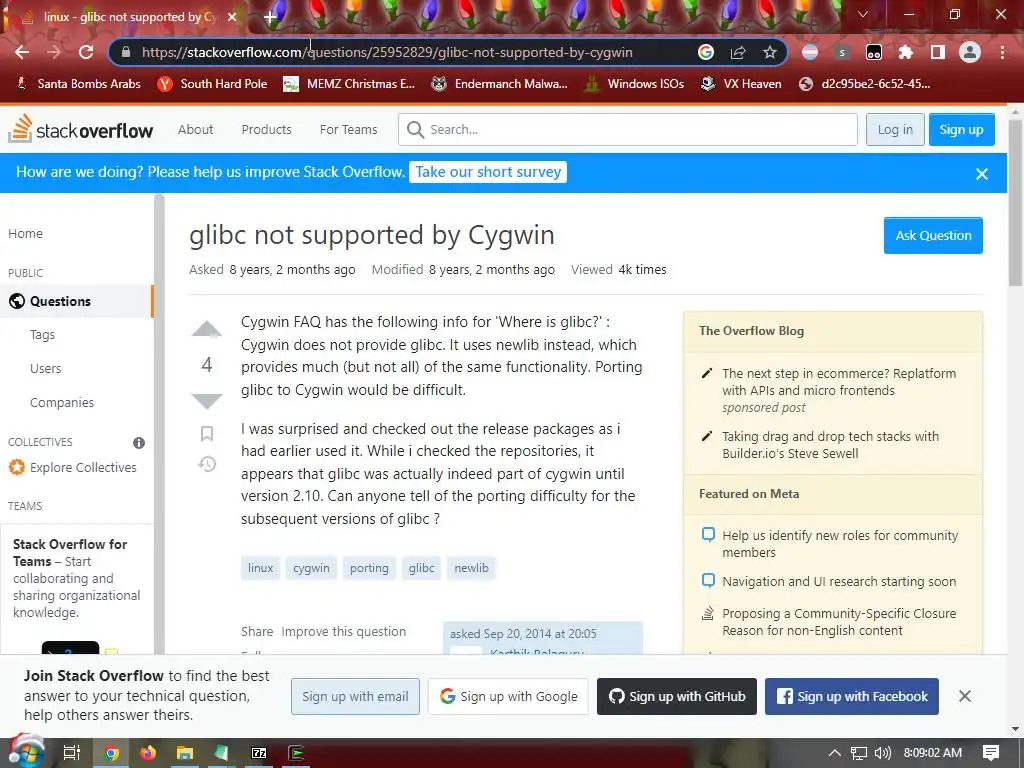Click the Ask Question button
Viewport: 1024px width, 768px height.
[933, 235]
